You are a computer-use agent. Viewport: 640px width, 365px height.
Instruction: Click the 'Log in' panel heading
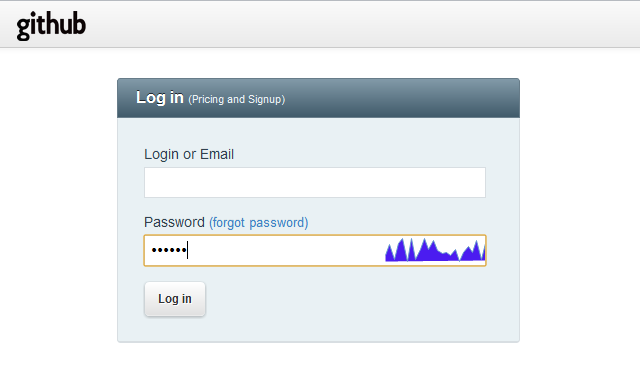coord(160,98)
